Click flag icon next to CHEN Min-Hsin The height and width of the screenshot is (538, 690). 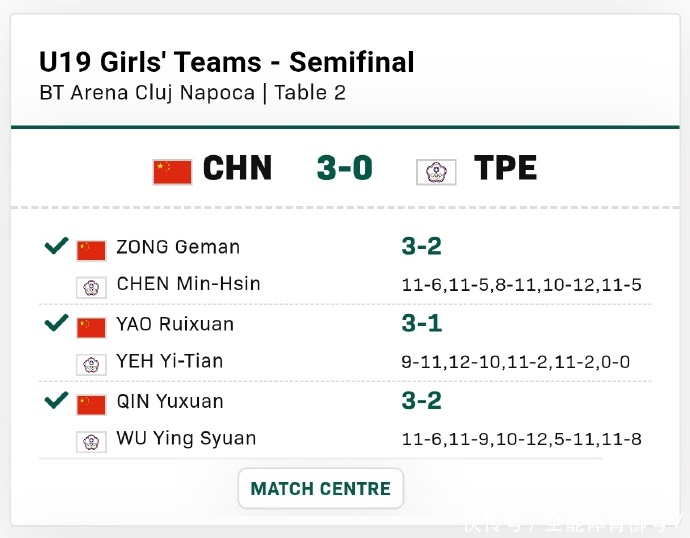tap(91, 287)
